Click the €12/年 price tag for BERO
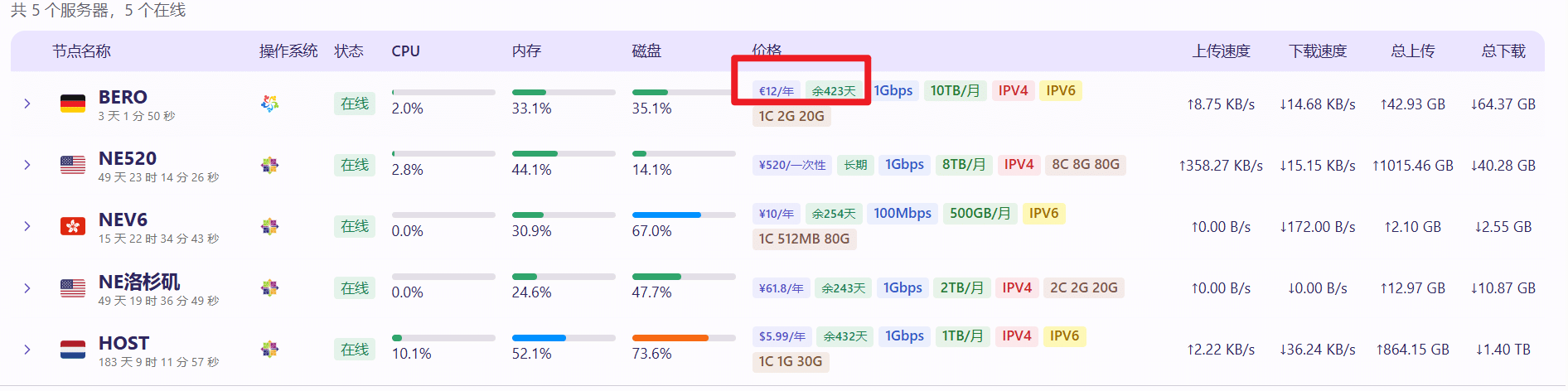The width and height of the screenshot is (1568, 391). coord(777,91)
